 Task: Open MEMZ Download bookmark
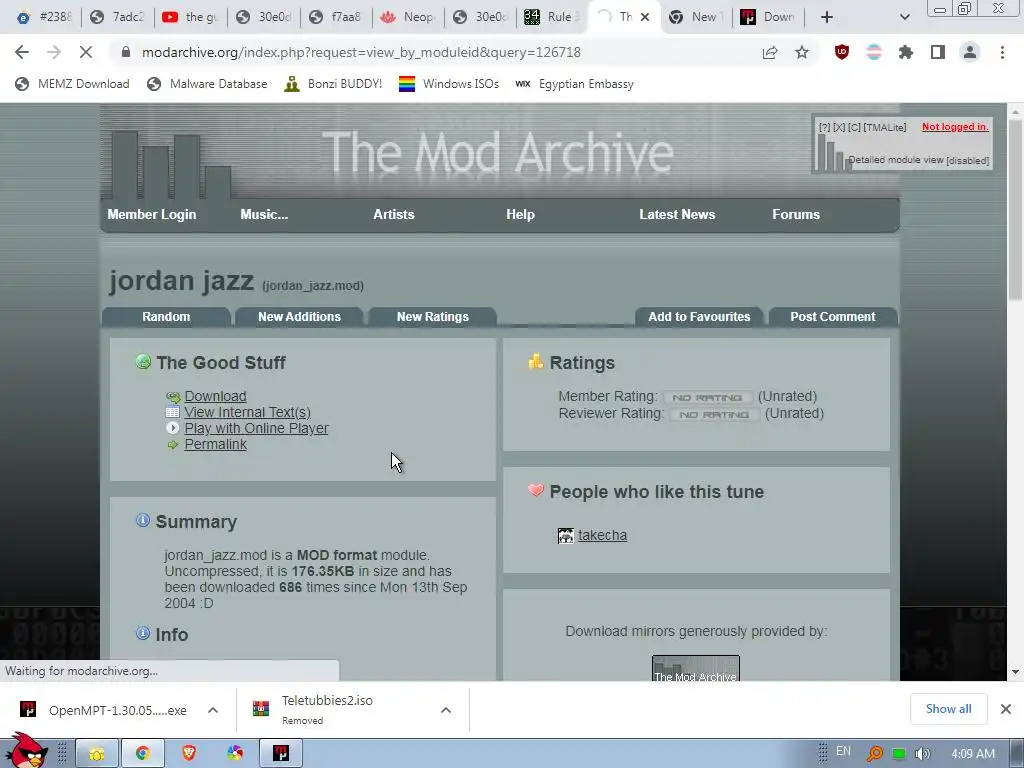[x=72, y=84]
